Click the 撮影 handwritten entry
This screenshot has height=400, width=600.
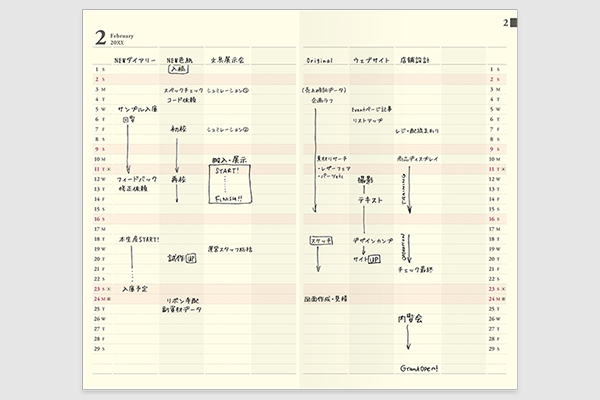tap(366, 181)
